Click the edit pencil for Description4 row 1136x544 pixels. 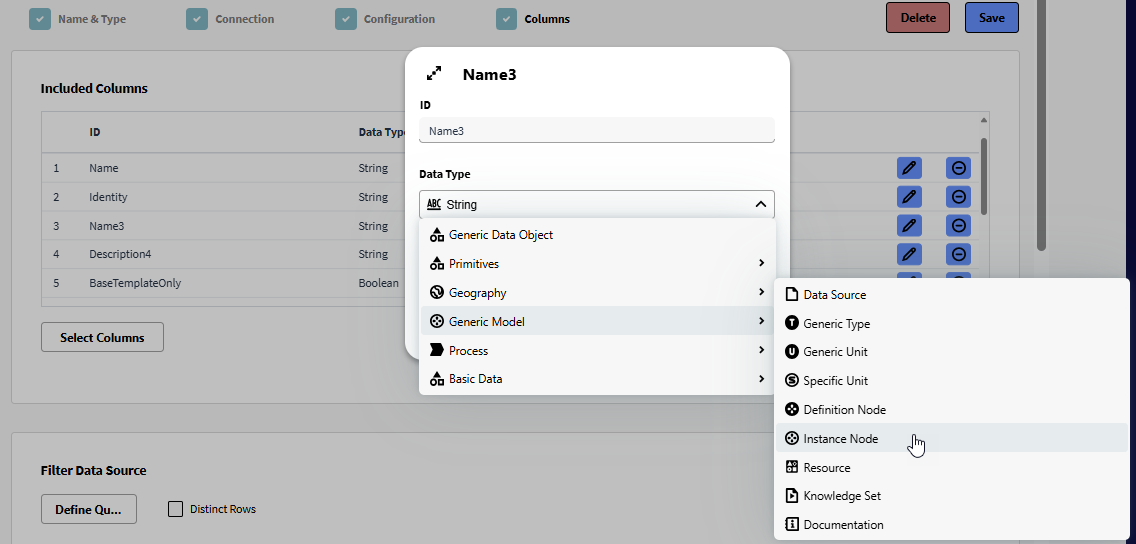click(908, 254)
